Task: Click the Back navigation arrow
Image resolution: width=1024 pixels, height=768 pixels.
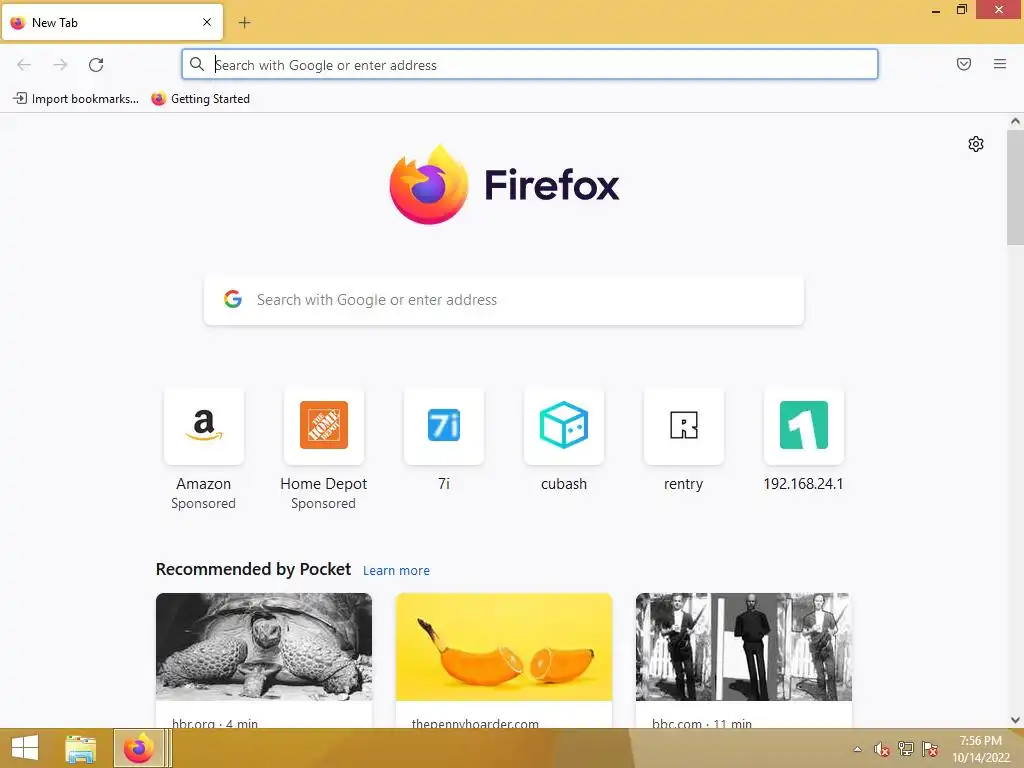Action: (x=24, y=65)
